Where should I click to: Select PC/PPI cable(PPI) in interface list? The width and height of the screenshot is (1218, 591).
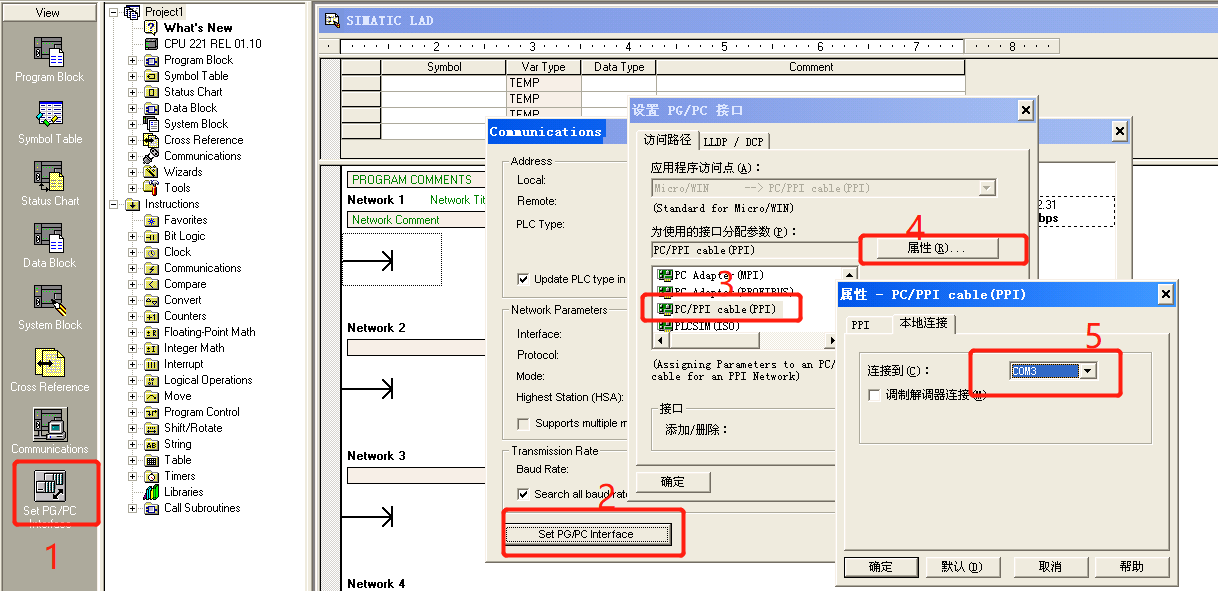[717, 309]
